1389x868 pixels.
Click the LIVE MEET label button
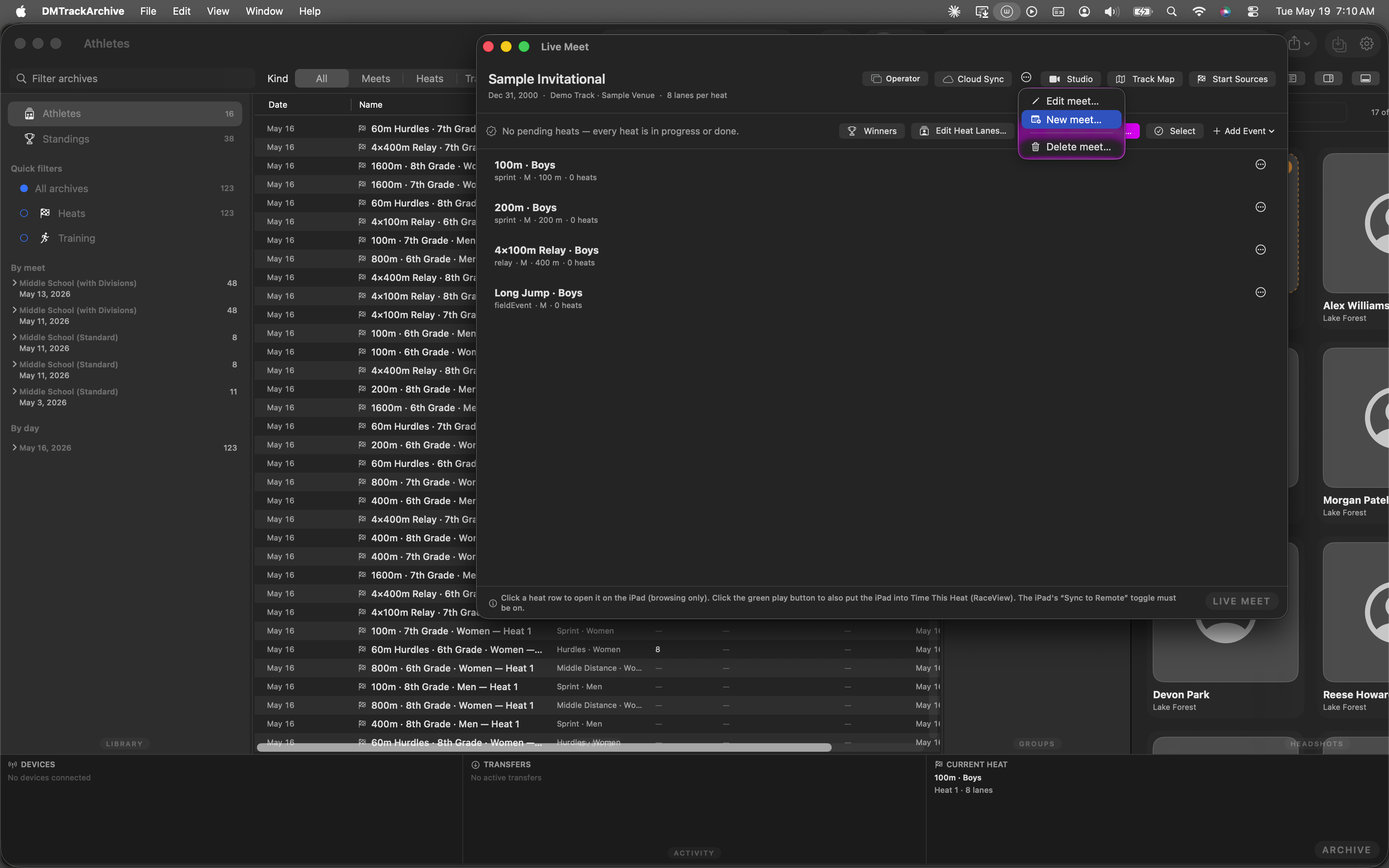[1241, 601]
